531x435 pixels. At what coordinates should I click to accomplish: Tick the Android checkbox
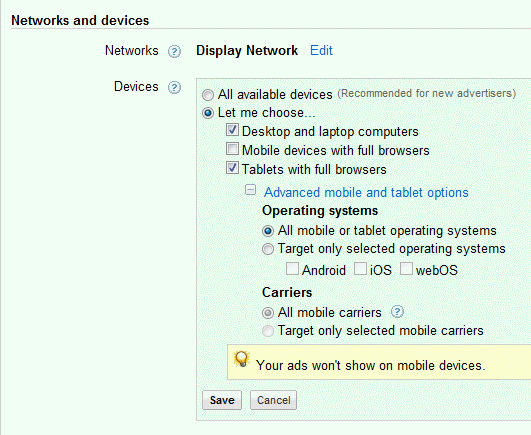(x=292, y=269)
